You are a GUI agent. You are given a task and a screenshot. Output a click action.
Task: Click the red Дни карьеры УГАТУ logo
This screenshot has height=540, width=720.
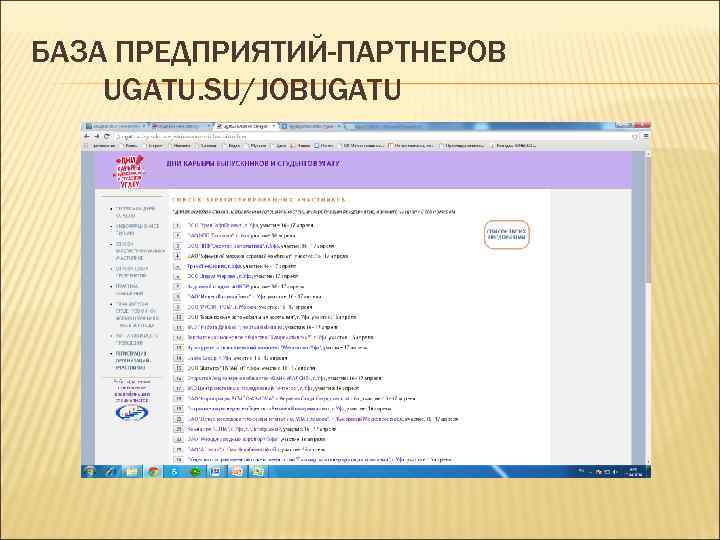[129, 171]
